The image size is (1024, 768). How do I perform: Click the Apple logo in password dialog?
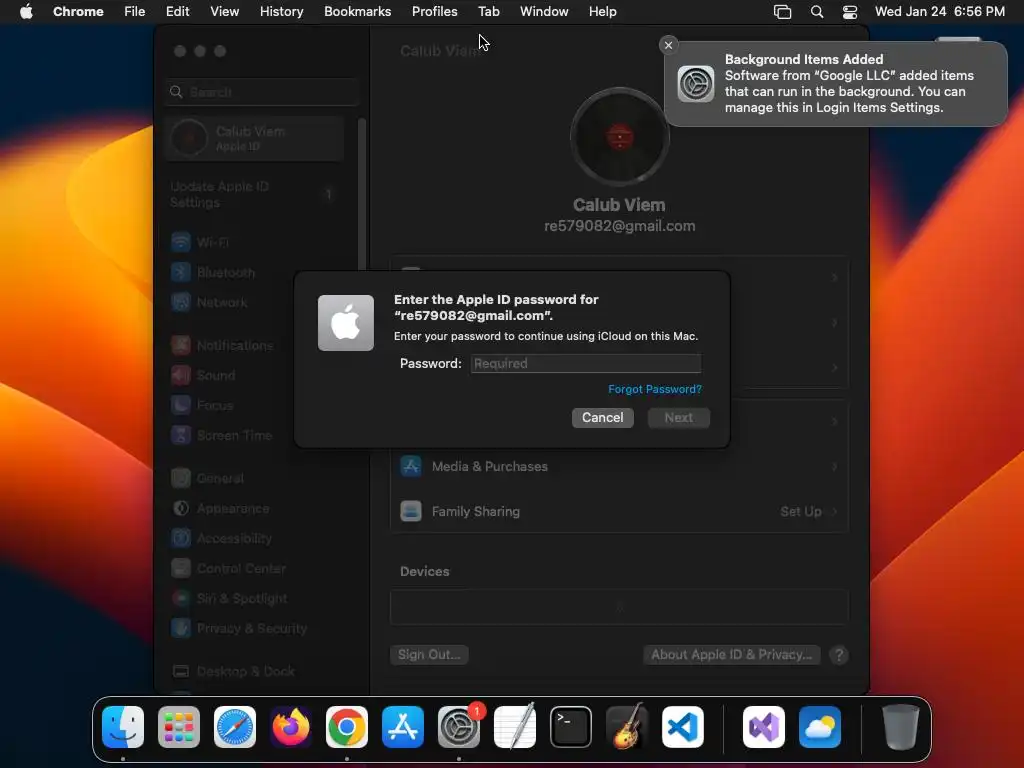(345, 323)
